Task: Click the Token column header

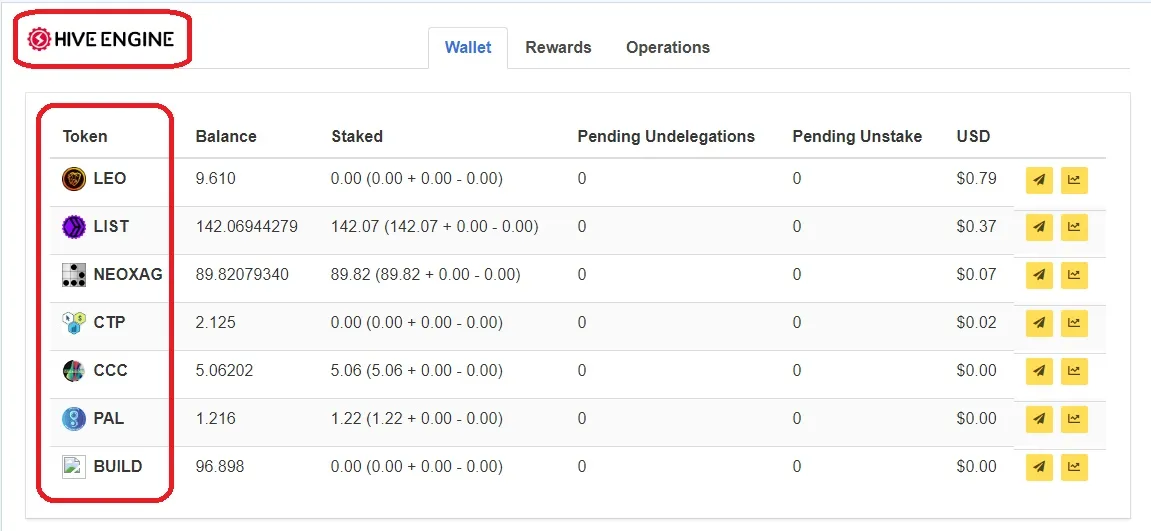Action: tap(85, 137)
